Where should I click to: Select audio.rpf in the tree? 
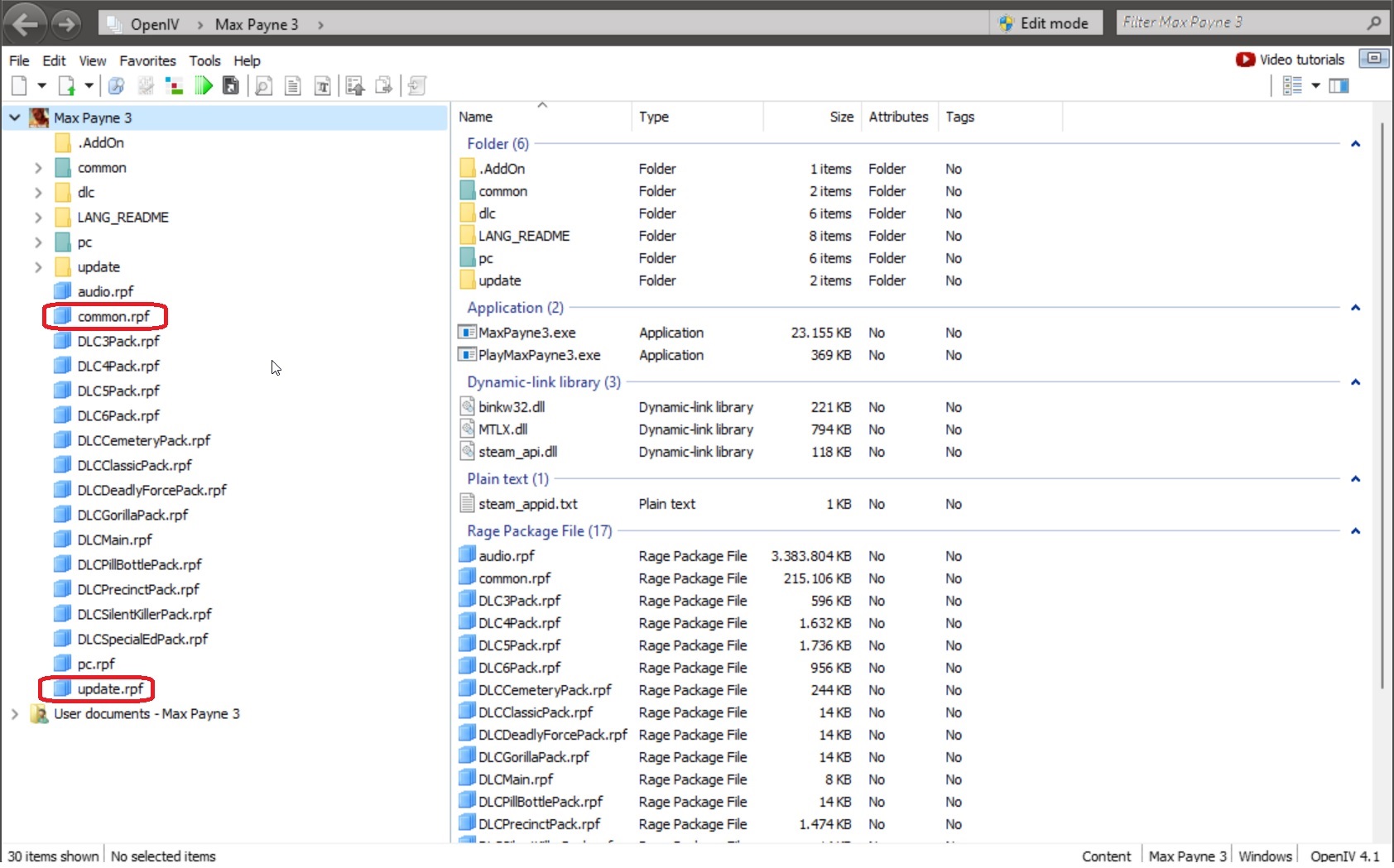click(105, 291)
